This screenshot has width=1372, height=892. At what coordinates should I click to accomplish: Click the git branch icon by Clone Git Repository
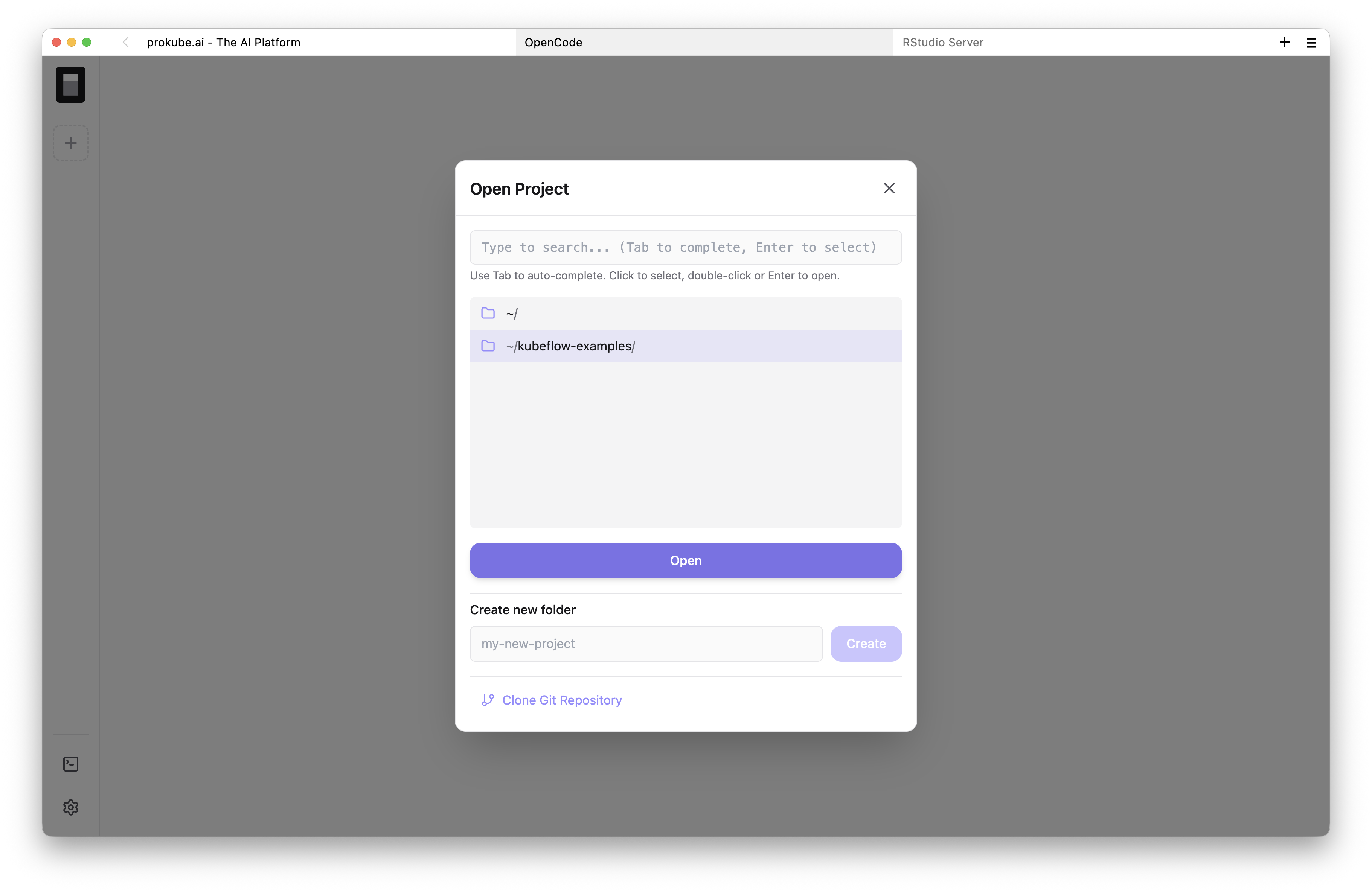[488, 700]
